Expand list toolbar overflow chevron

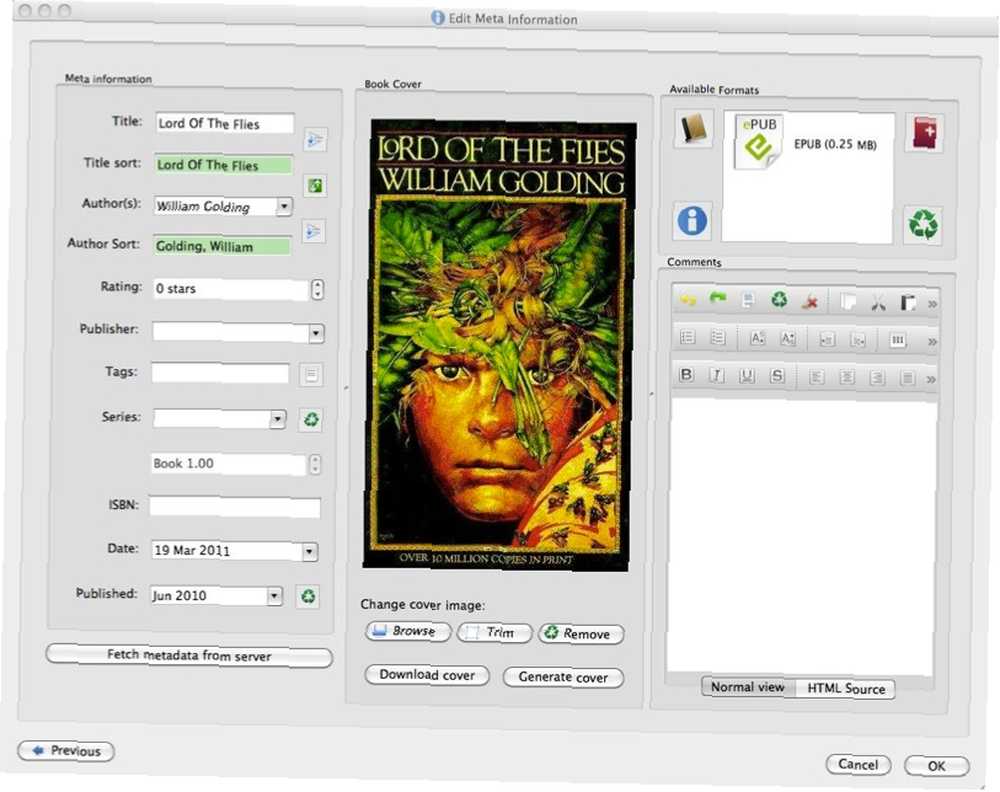932,342
